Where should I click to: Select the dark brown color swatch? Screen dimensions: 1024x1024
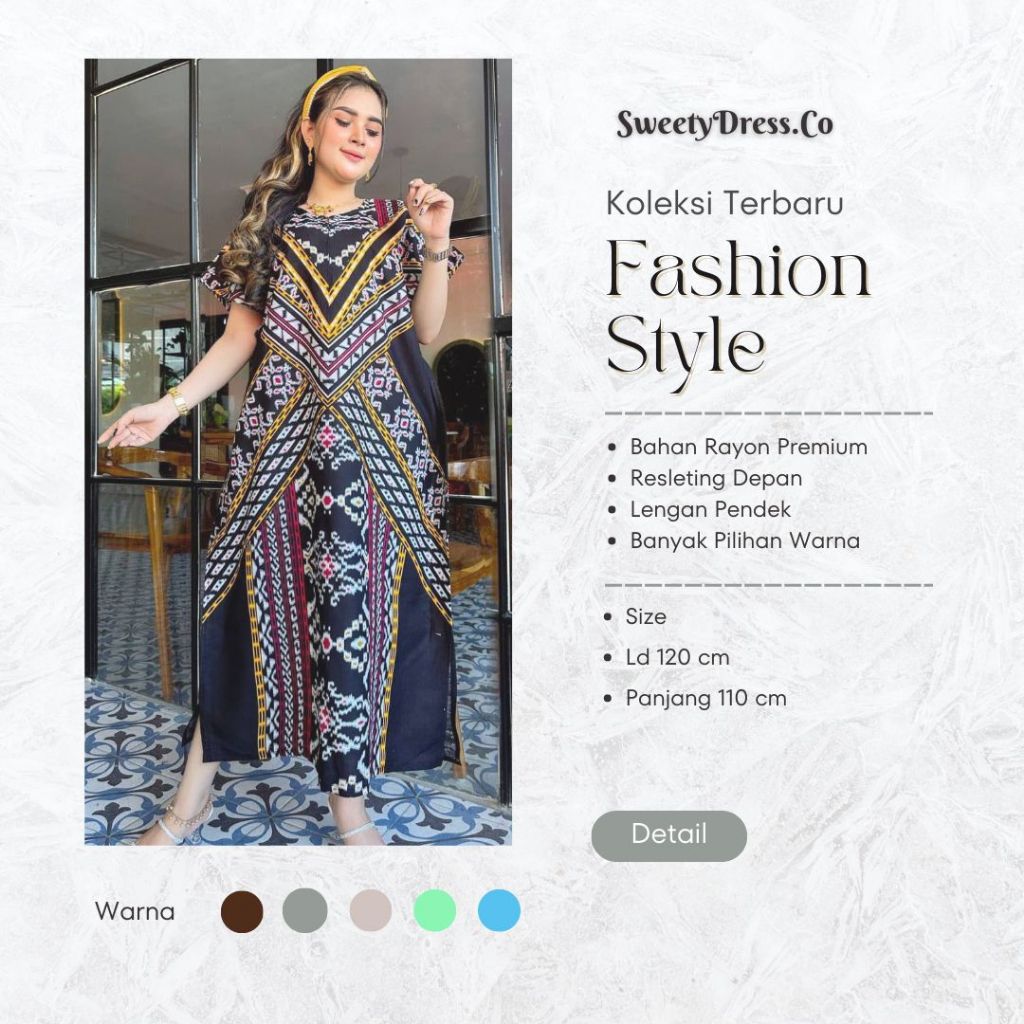[x=242, y=910]
